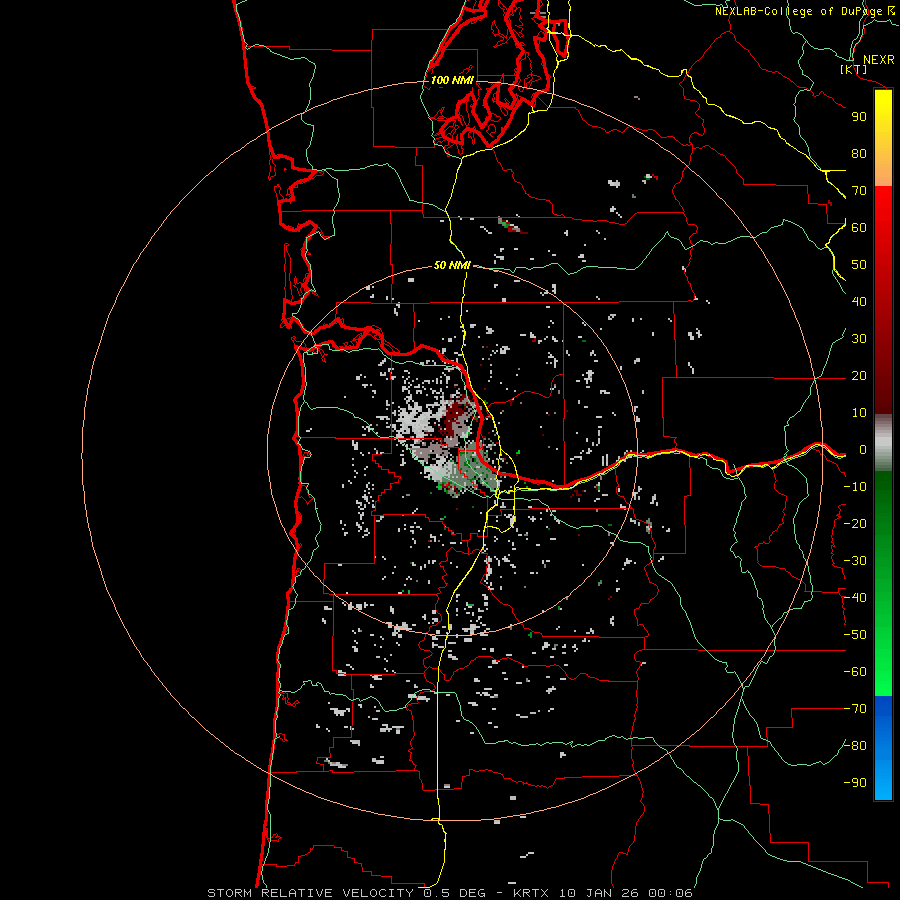This screenshot has height=900, width=900.
Task: Select the -10 scale label
Action: [x=855, y=487]
